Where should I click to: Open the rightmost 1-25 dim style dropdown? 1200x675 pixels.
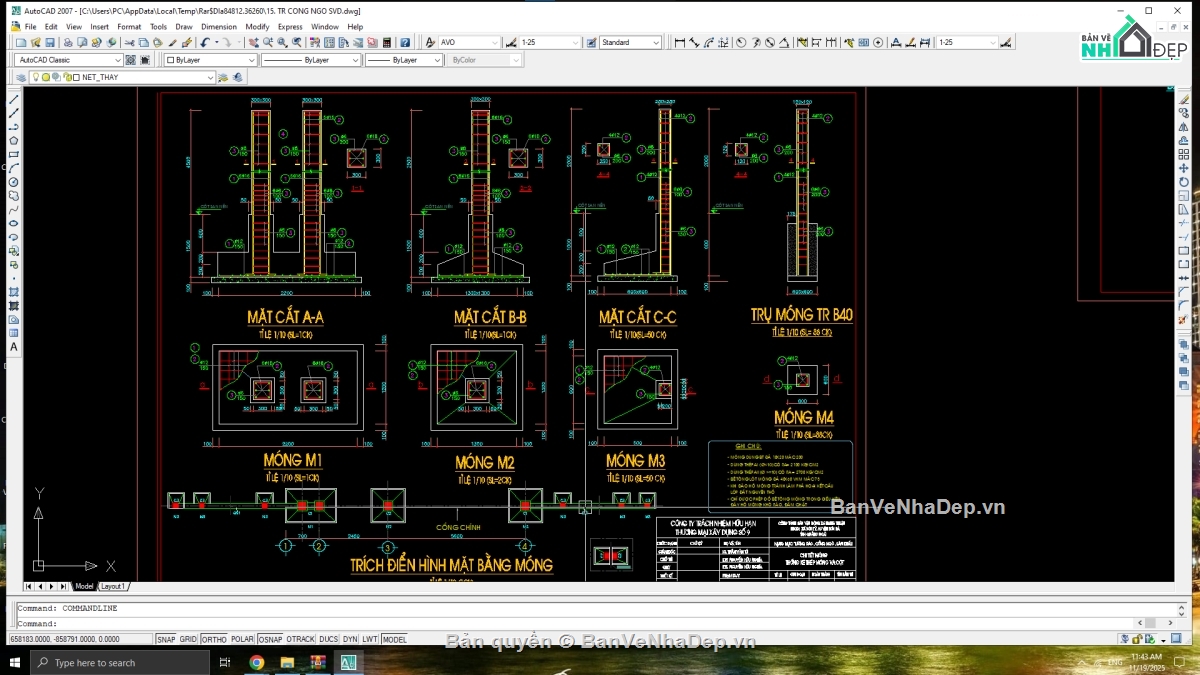(x=967, y=43)
